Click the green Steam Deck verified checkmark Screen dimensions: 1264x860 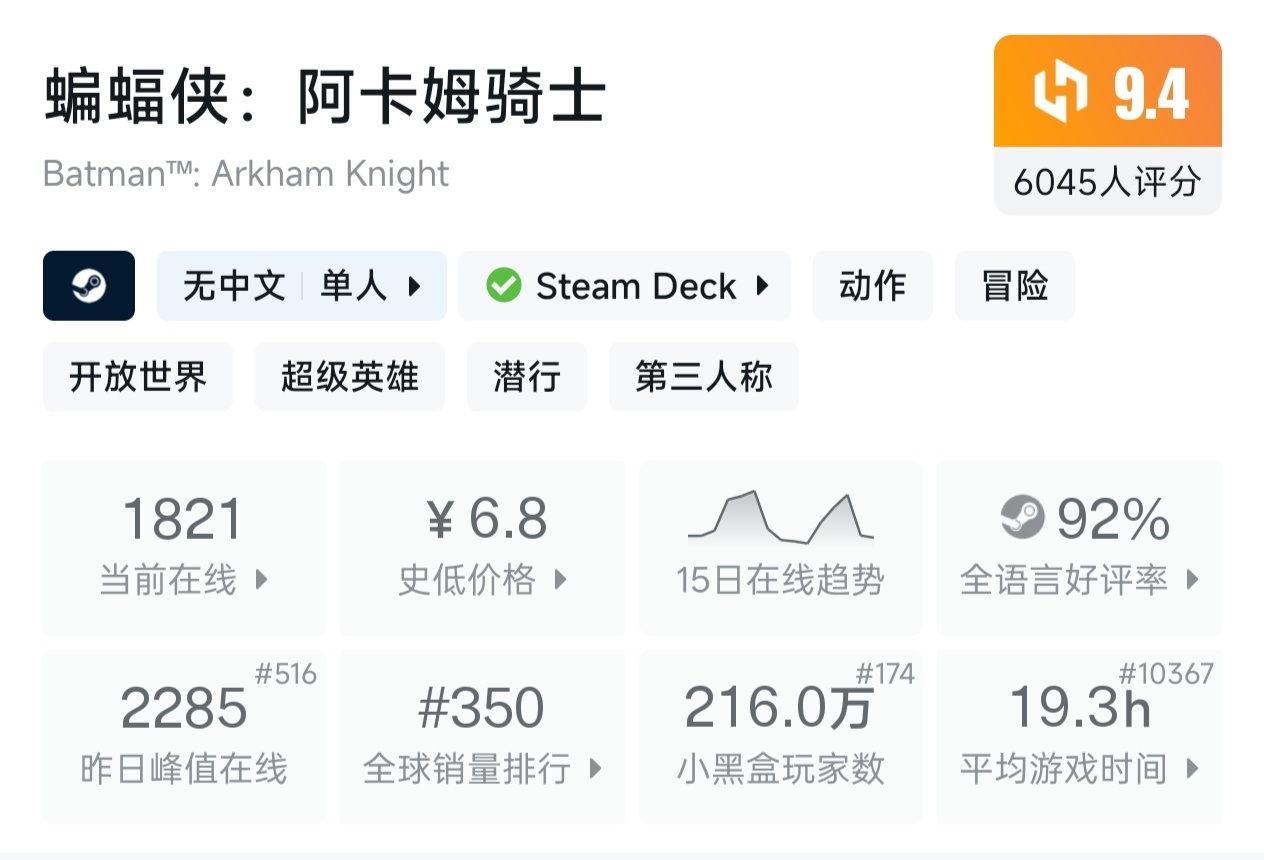click(x=503, y=287)
